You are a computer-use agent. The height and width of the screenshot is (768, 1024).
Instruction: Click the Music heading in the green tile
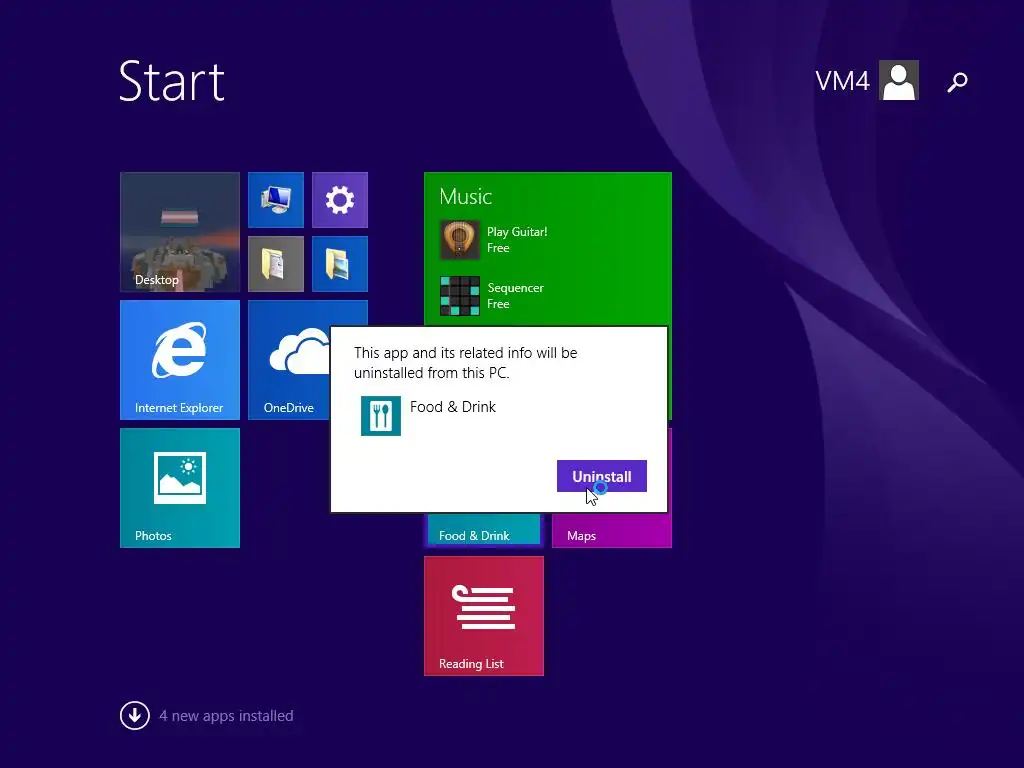tap(465, 197)
